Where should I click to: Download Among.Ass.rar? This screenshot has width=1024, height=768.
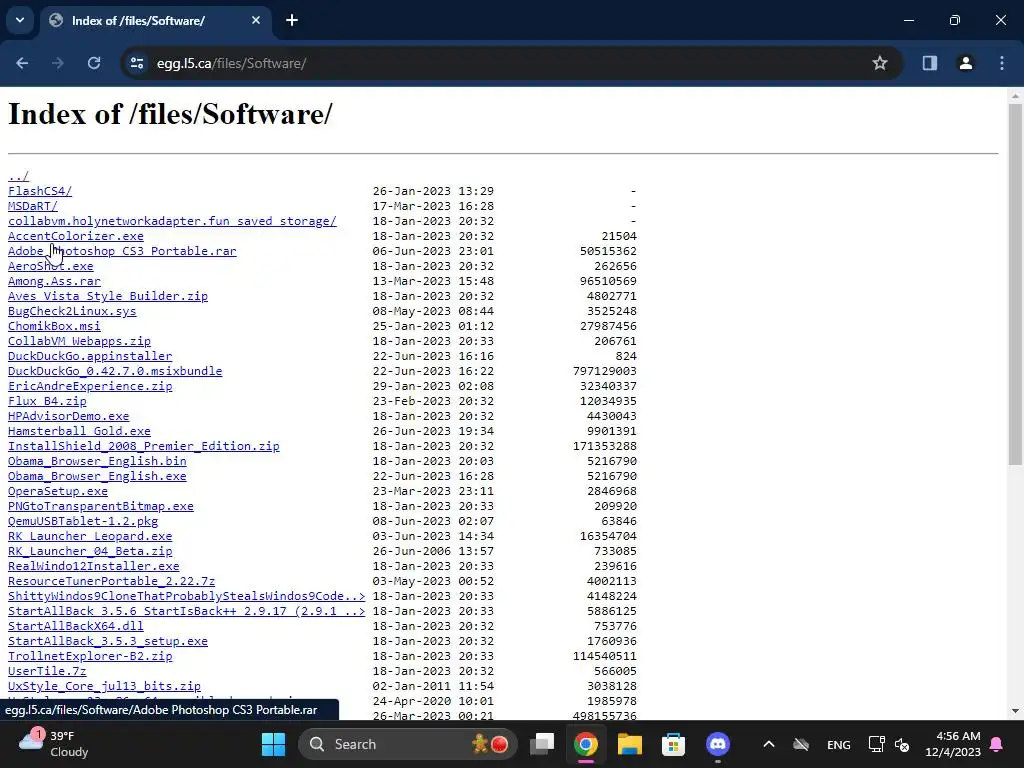(54, 281)
